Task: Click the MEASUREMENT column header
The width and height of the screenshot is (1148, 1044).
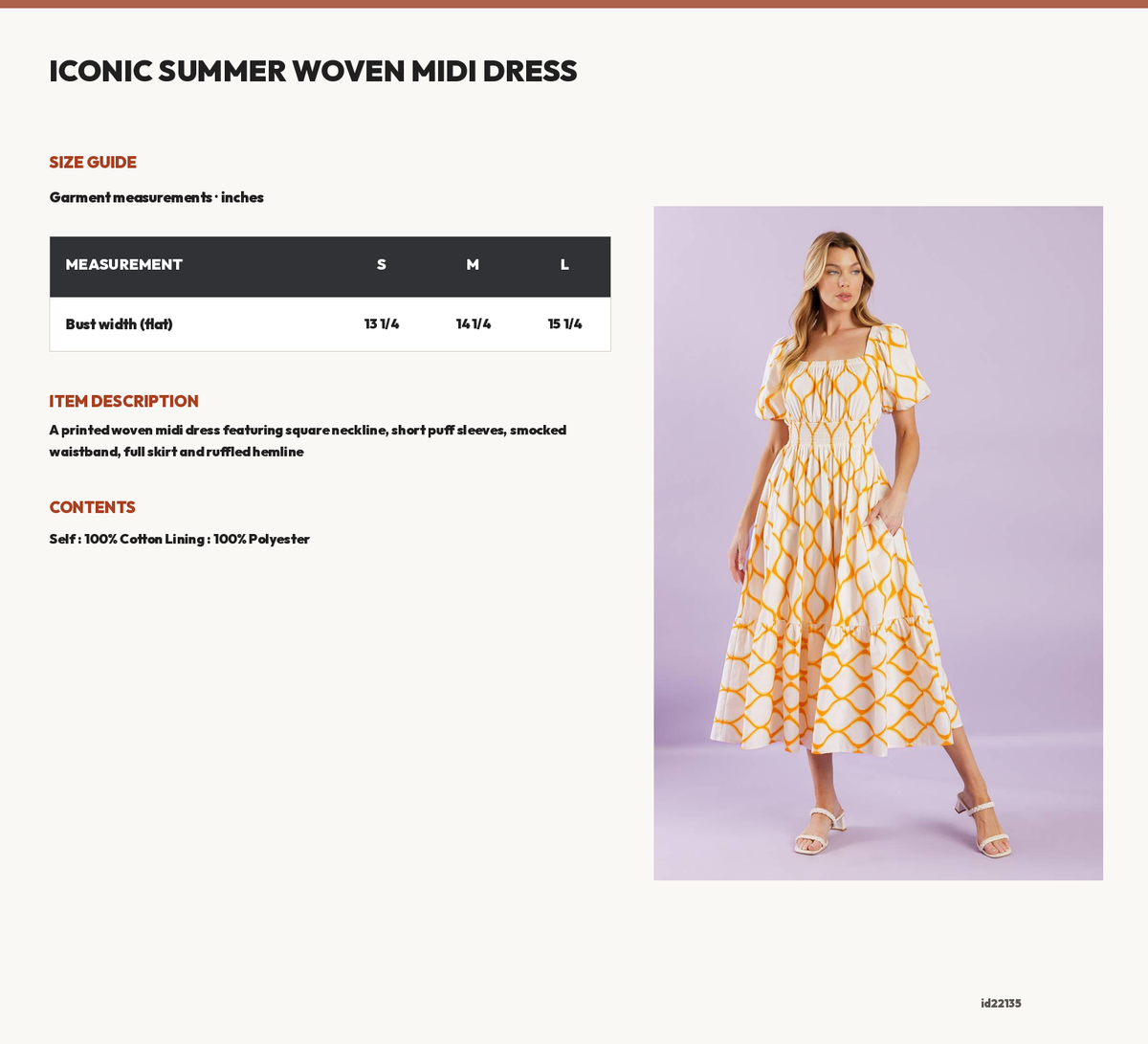Action: 124,265
